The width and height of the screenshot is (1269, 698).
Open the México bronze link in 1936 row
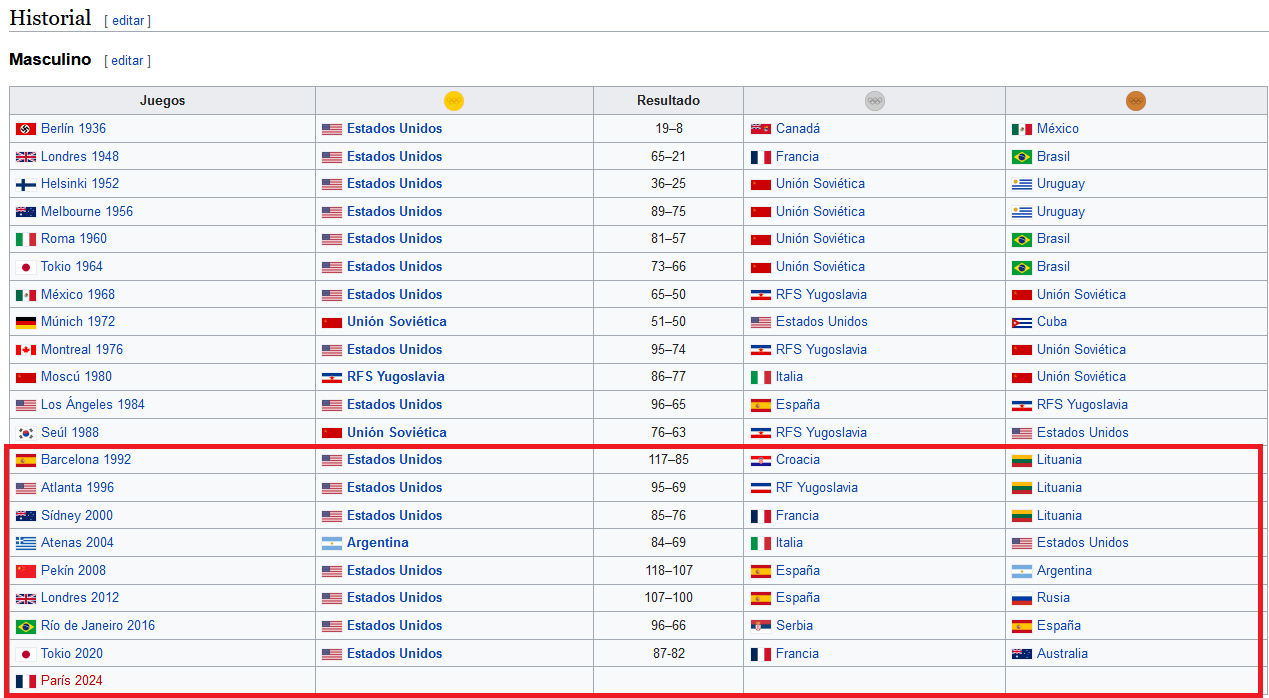click(x=1058, y=129)
